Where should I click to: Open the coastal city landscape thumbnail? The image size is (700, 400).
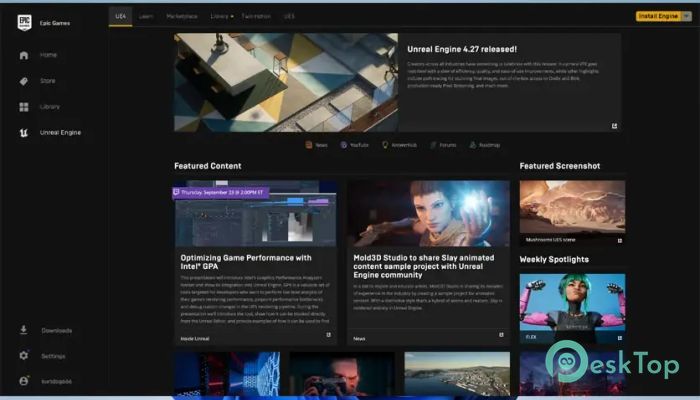457,374
